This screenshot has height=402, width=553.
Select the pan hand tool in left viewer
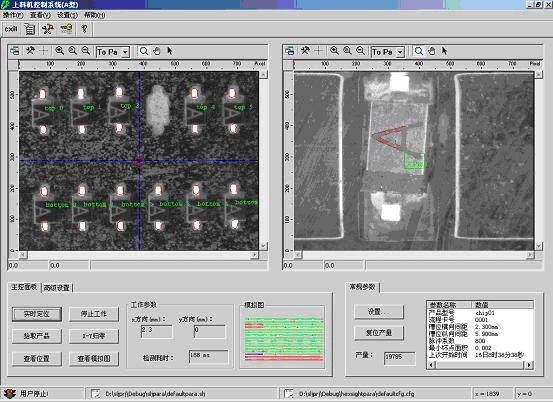tap(157, 51)
